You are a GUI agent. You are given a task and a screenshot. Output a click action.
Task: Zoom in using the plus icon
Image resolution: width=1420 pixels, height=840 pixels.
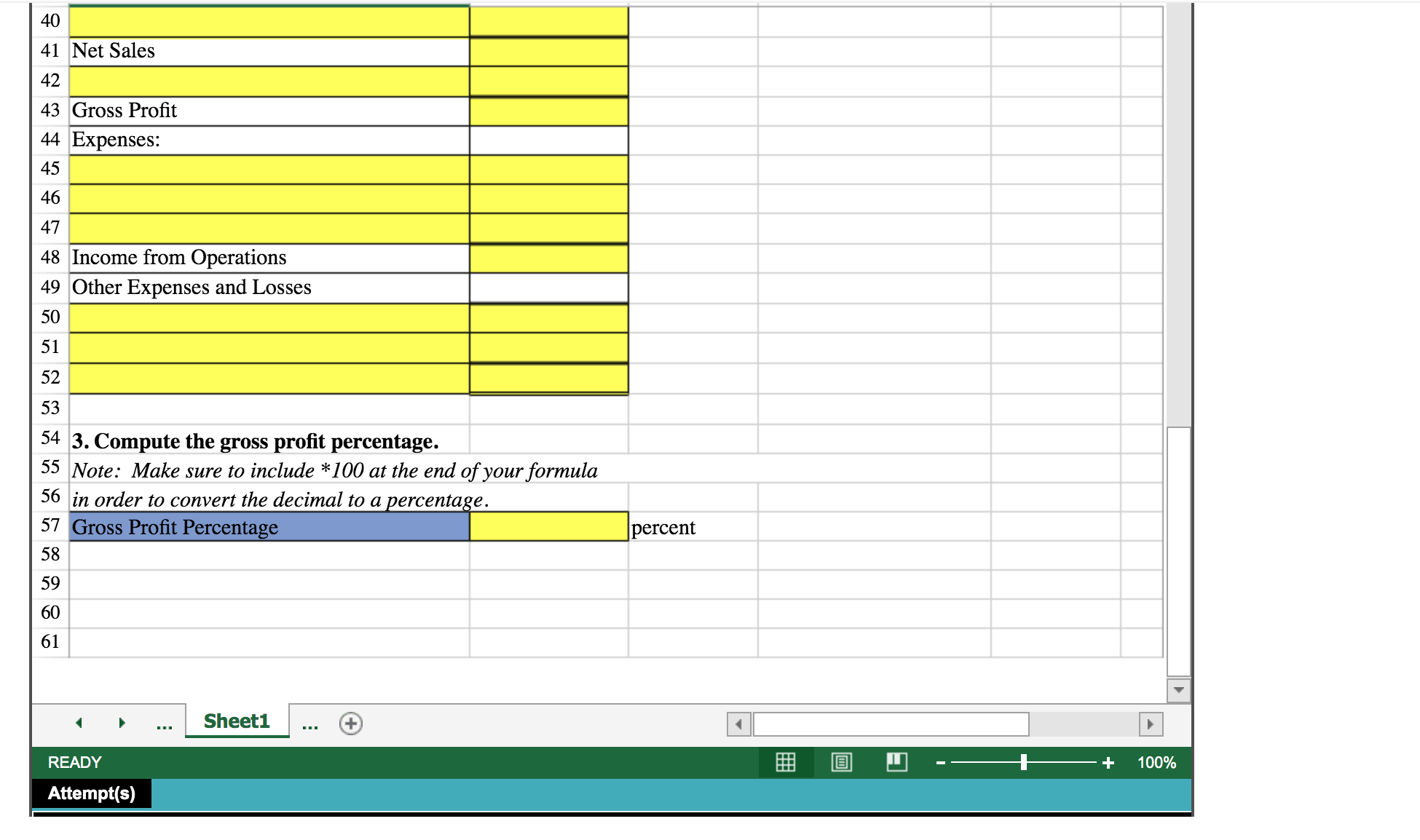point(1108,762)
